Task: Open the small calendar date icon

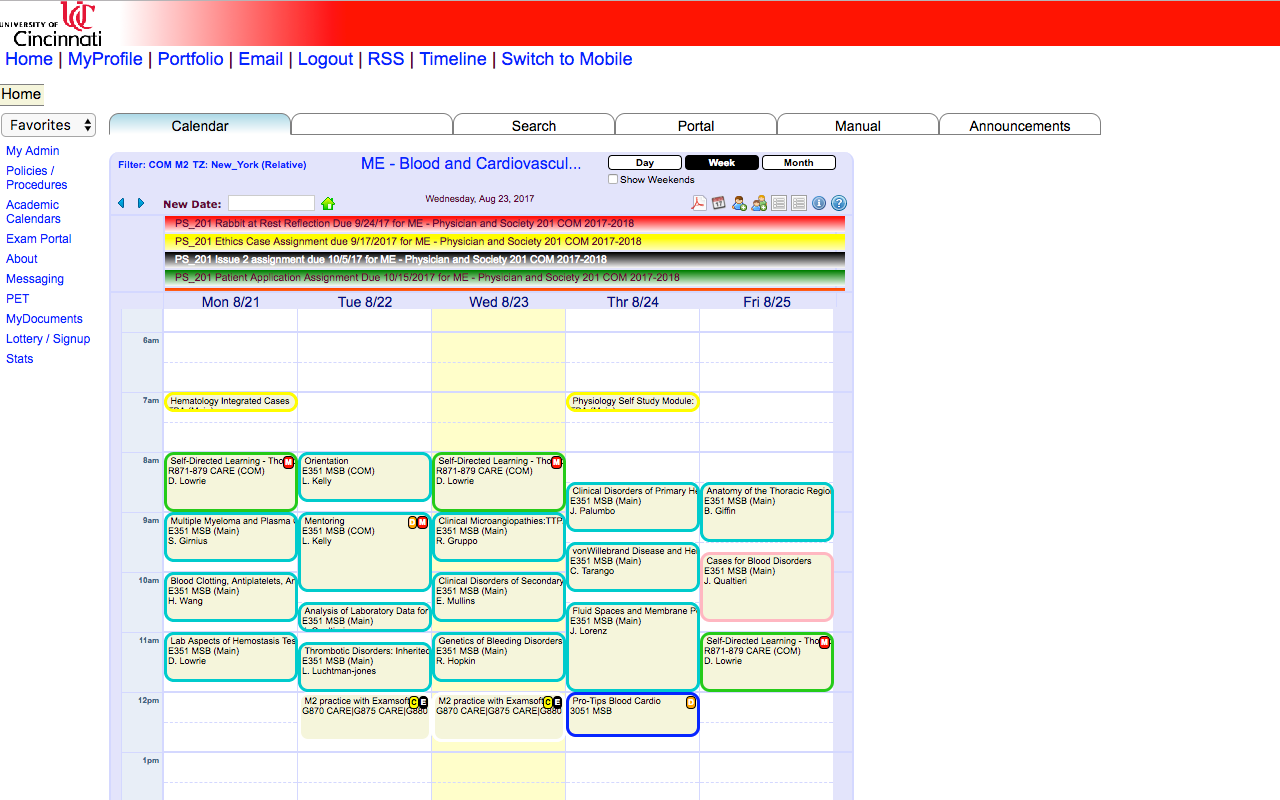Action: click(719, 203)
